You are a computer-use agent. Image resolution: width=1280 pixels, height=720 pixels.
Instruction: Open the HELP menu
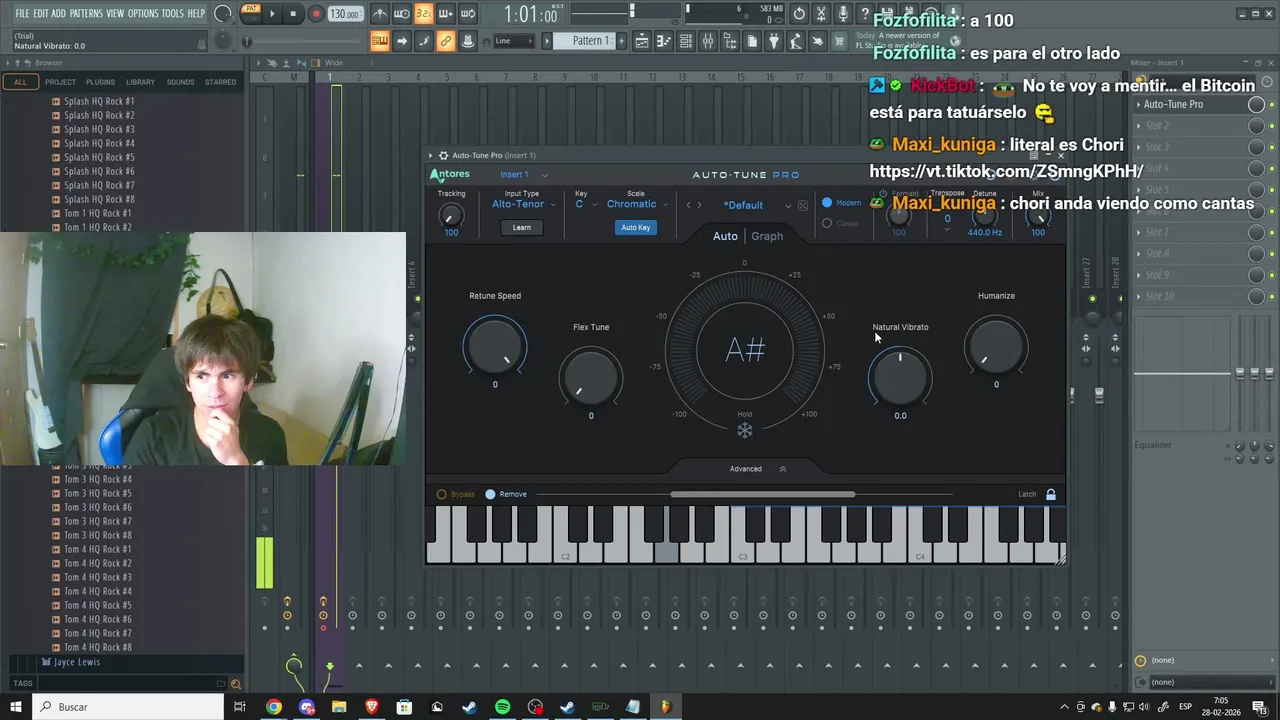coord(196,13)
